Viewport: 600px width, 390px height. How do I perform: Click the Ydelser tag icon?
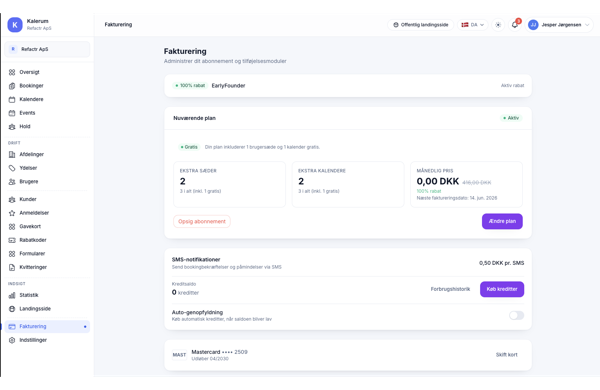(x=12, y=168)
